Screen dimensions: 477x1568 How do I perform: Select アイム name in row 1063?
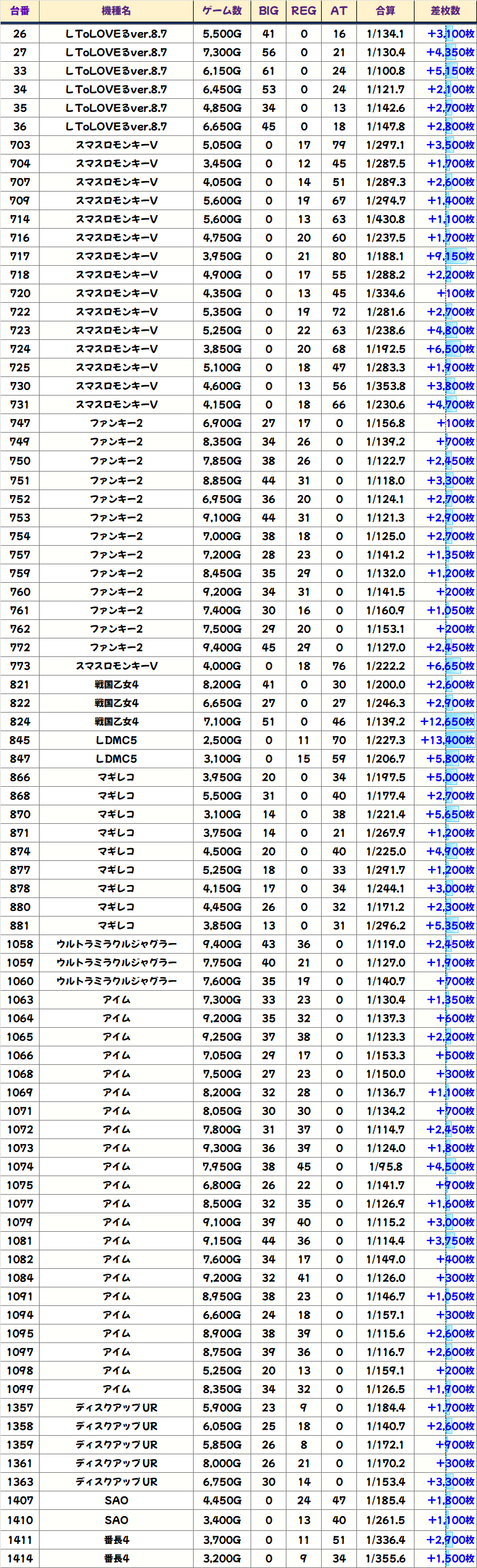(116, 1000)
